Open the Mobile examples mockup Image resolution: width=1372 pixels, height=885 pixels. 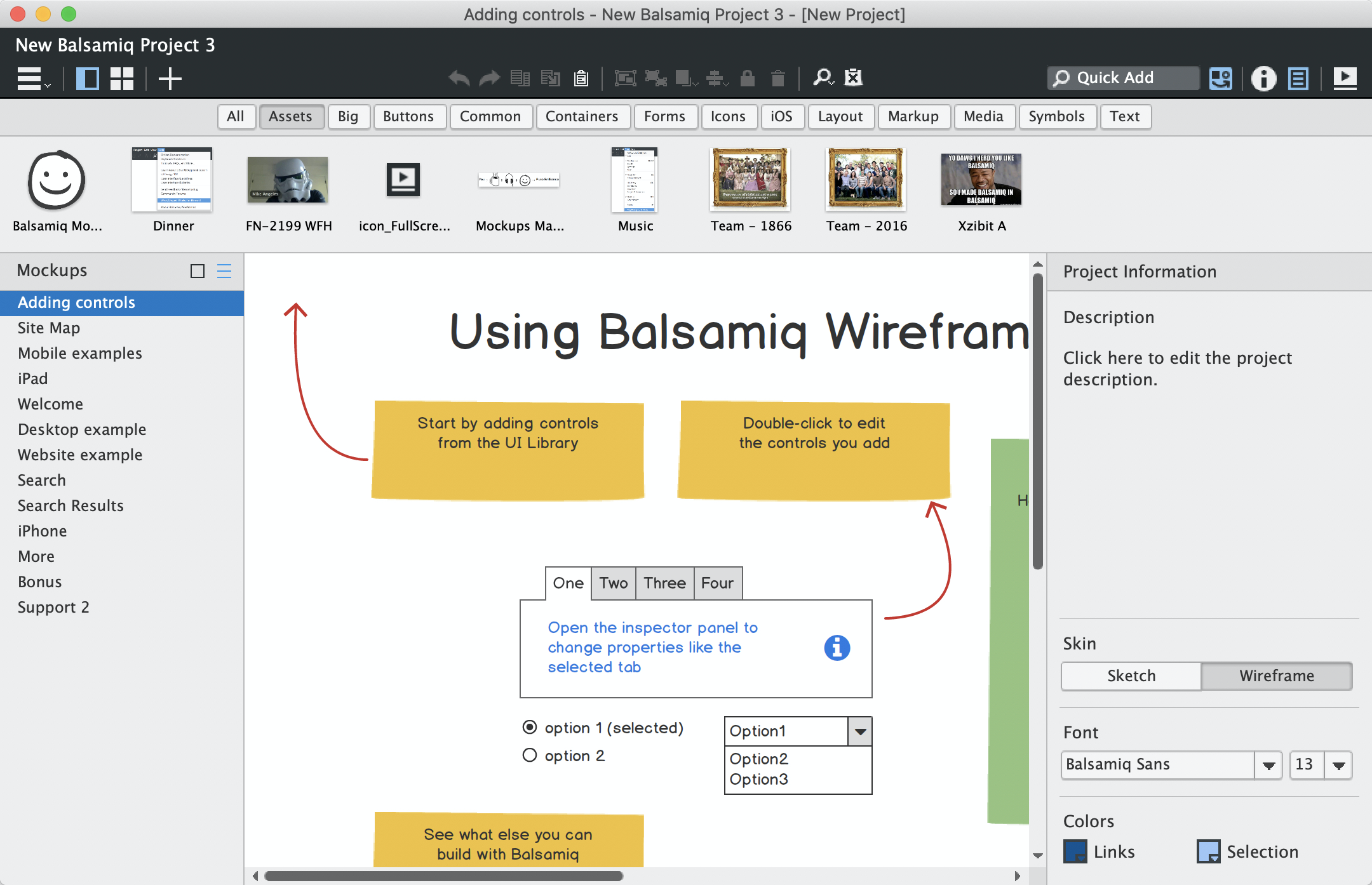[122, 354]
